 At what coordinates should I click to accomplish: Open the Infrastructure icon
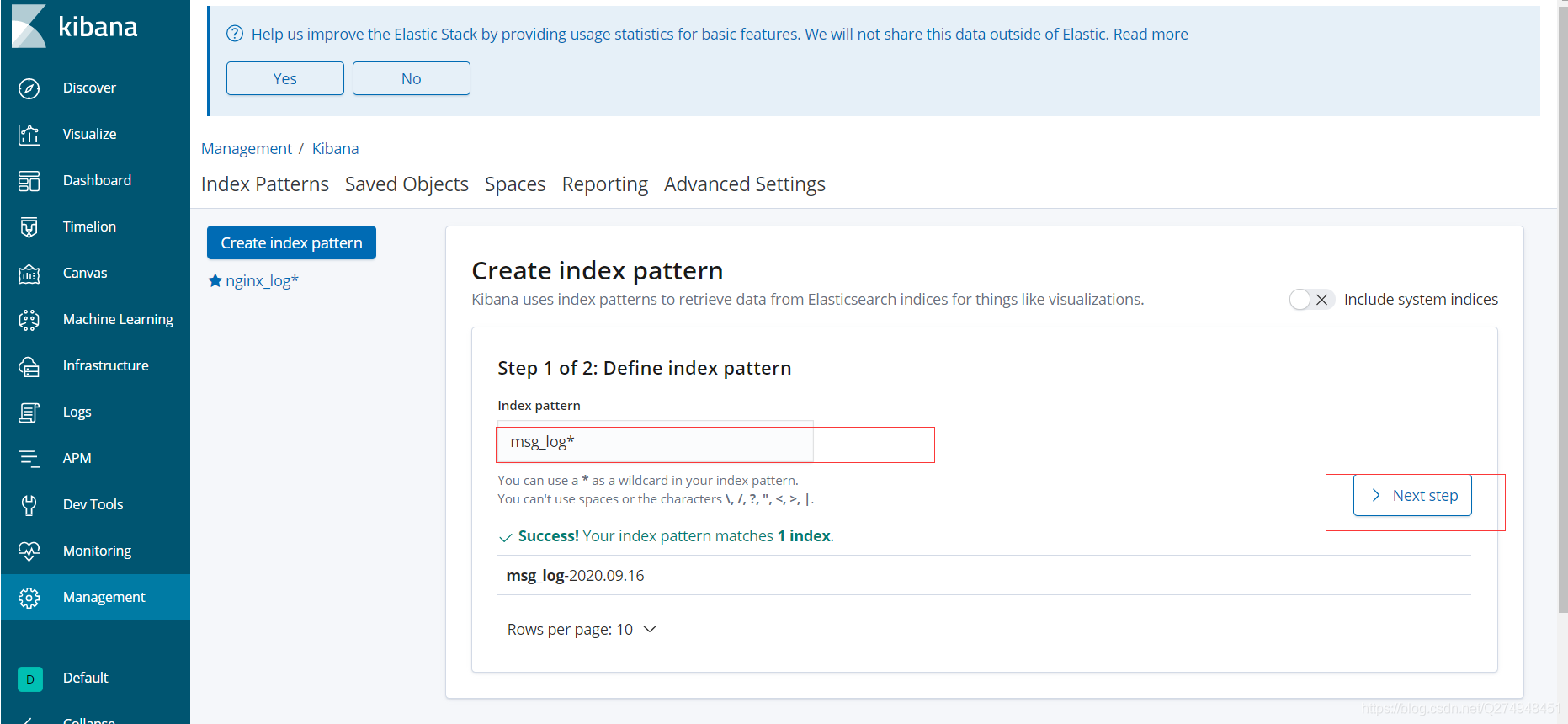pyautogui.click(x=29, y=366)
